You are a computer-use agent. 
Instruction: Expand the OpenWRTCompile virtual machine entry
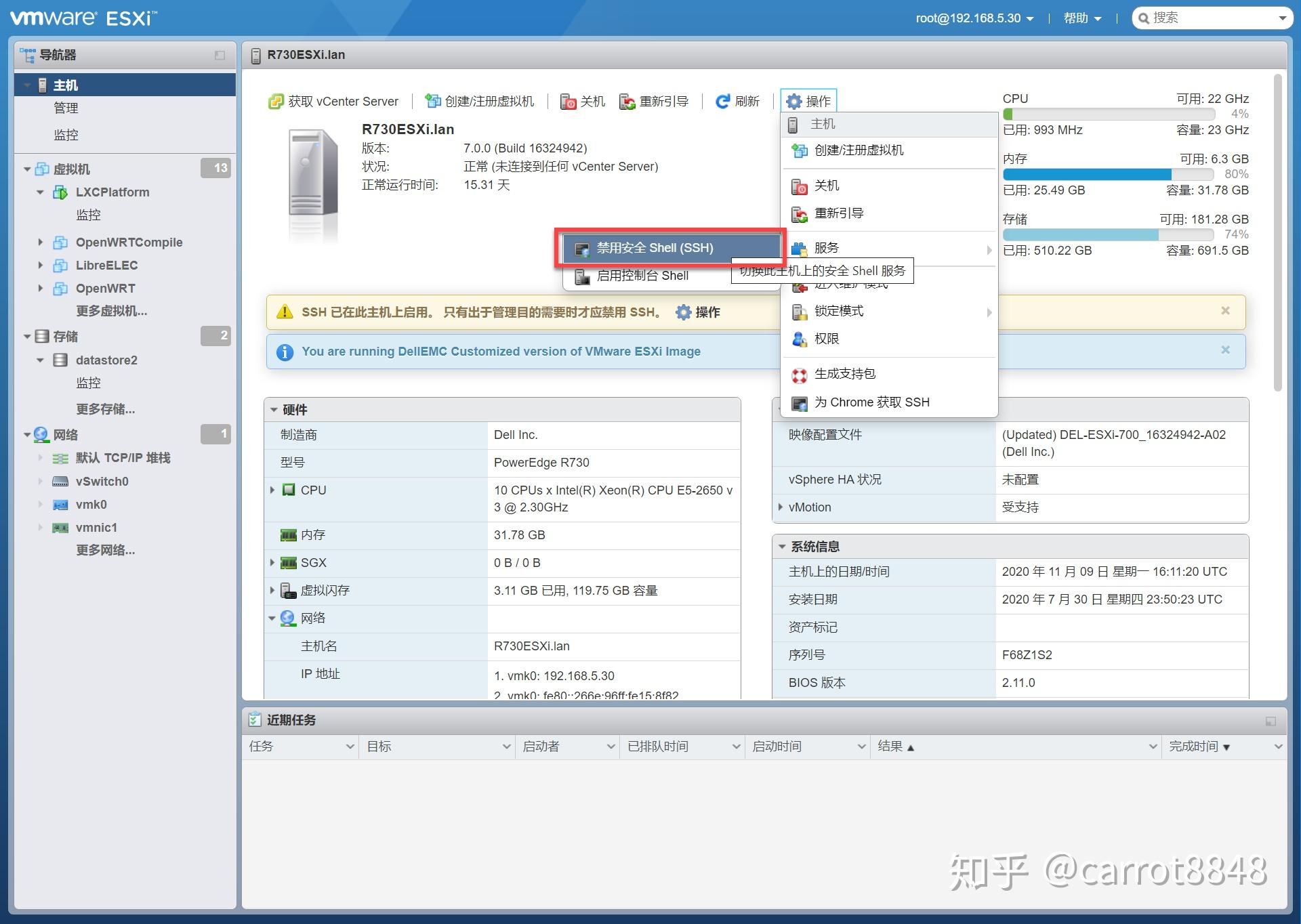click(x=41, y=242)
